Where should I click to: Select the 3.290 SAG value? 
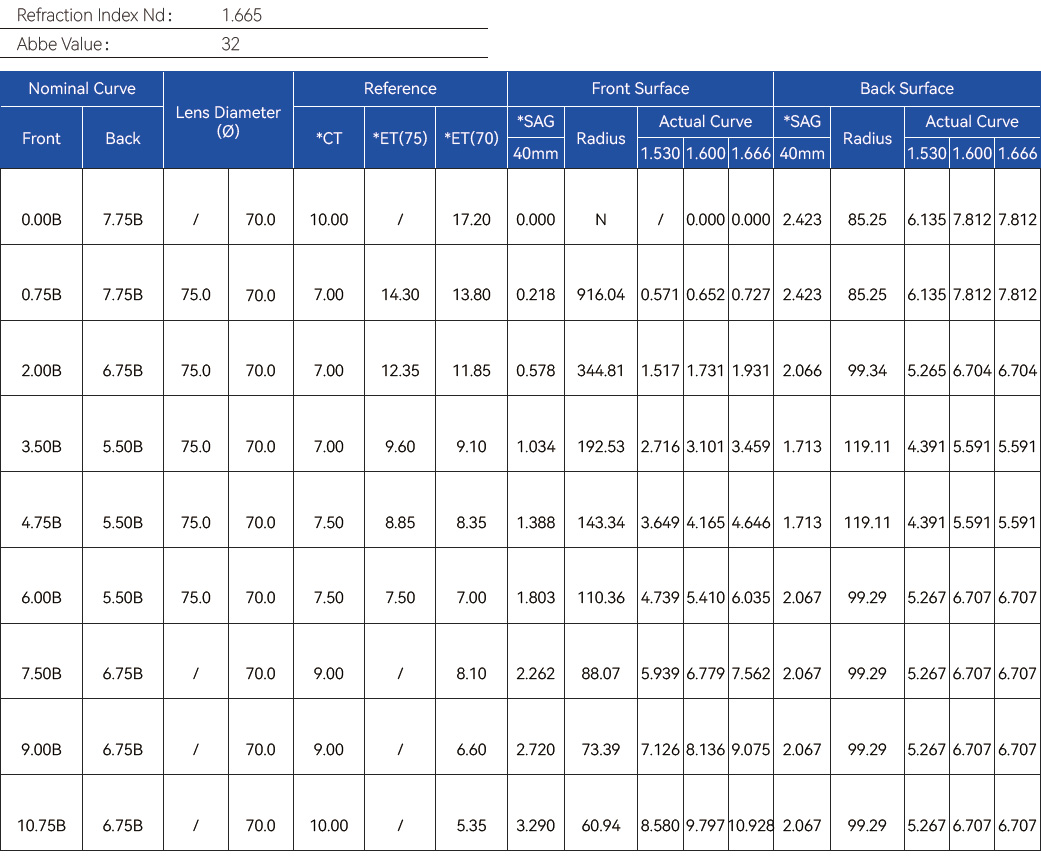(x=535, y=825)
